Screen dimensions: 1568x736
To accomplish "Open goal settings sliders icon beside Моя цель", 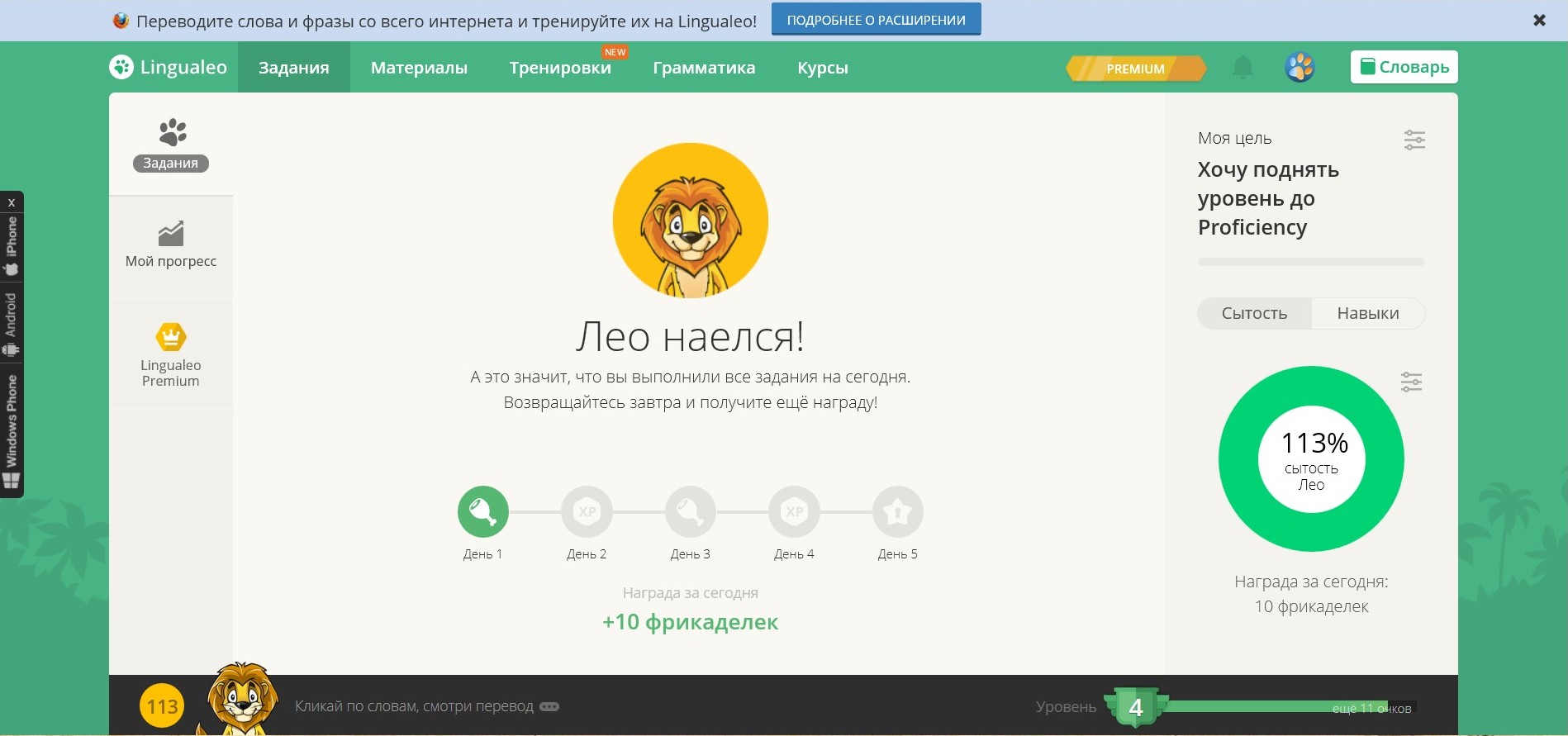I will (x=1414, y=140).
